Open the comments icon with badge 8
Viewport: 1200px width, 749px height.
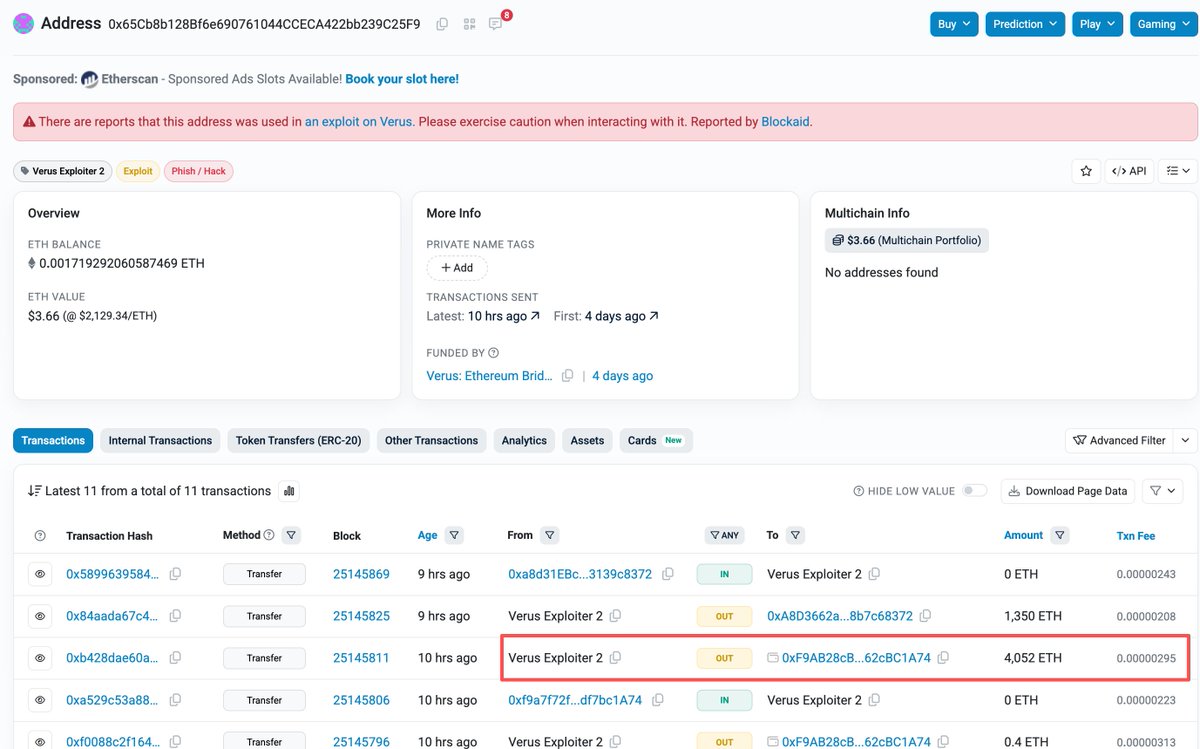pos(496,24)
